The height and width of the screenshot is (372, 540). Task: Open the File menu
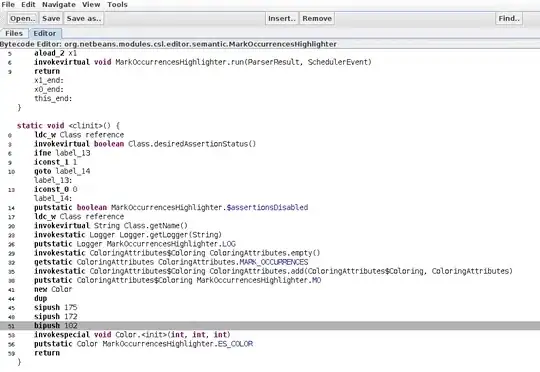[x=8, y=4]
